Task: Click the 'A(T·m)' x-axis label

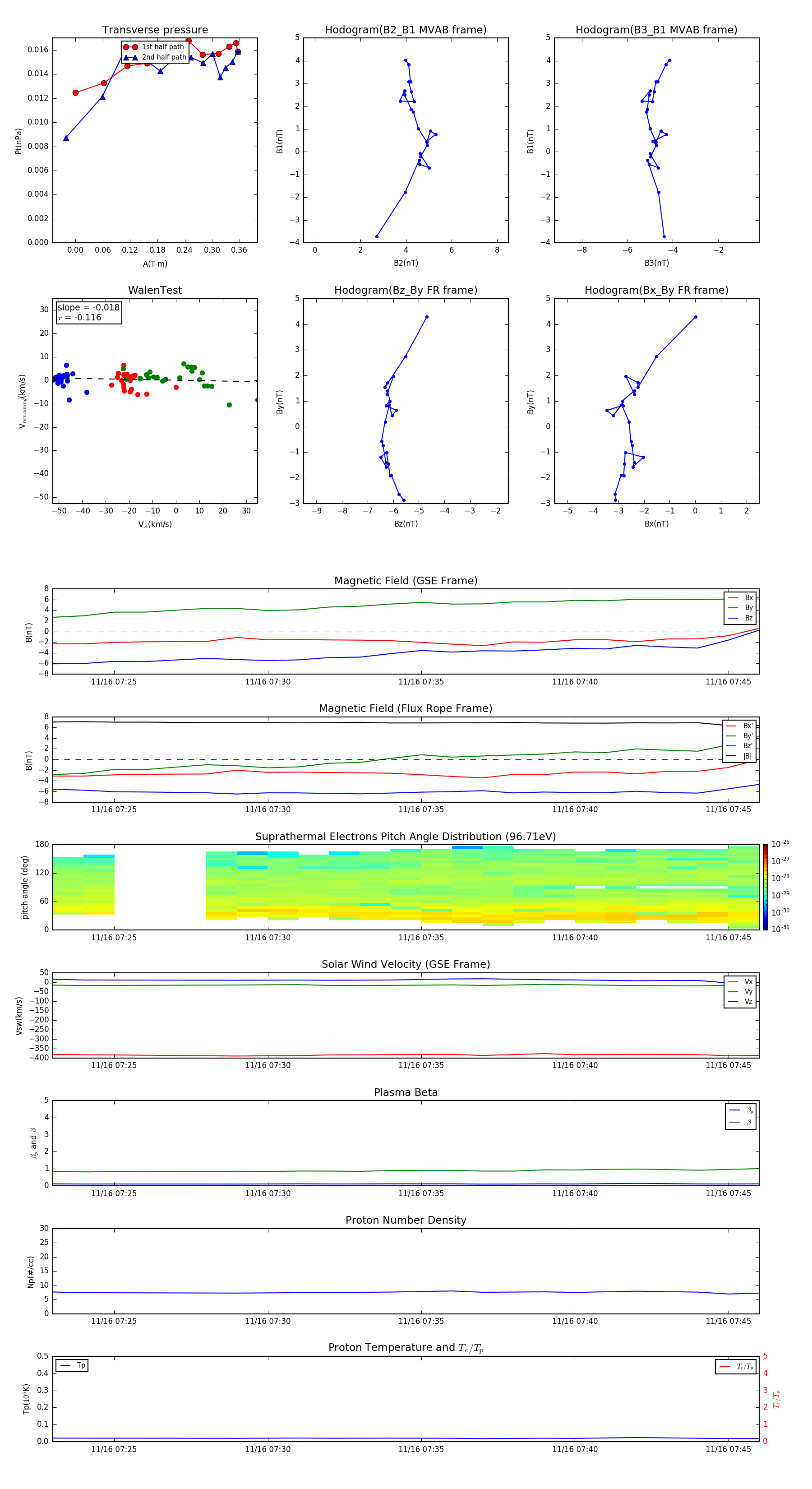Action: pyautogui.click(x=155, y=264)
